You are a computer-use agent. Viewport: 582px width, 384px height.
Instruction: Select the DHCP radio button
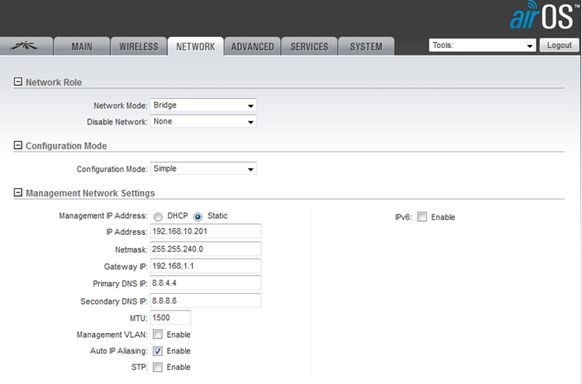click(158, 217)
